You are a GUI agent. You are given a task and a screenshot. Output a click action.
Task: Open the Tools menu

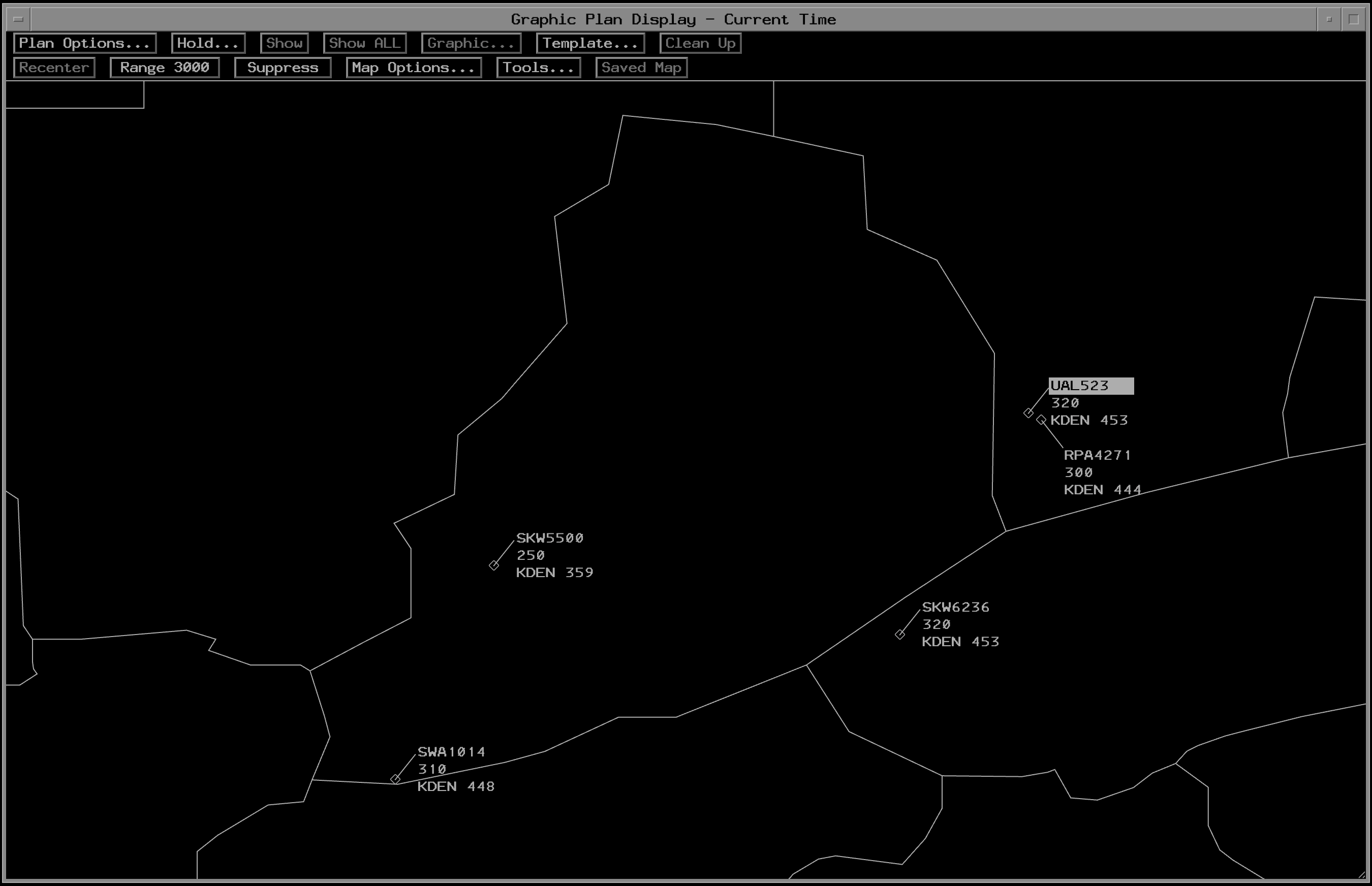(x=538, y=67)
